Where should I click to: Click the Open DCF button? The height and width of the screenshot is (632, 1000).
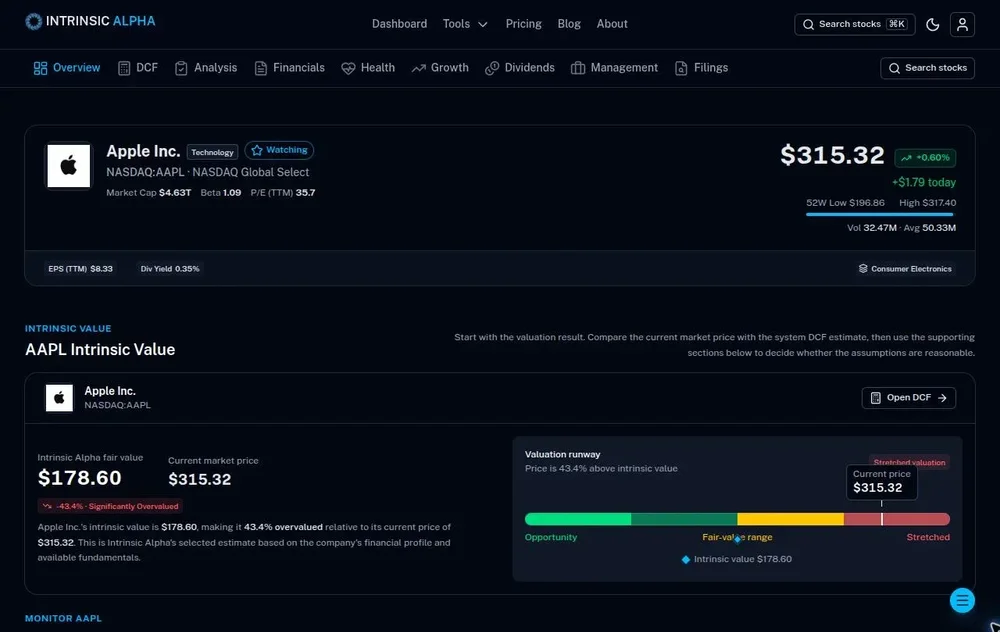point(908,397)
